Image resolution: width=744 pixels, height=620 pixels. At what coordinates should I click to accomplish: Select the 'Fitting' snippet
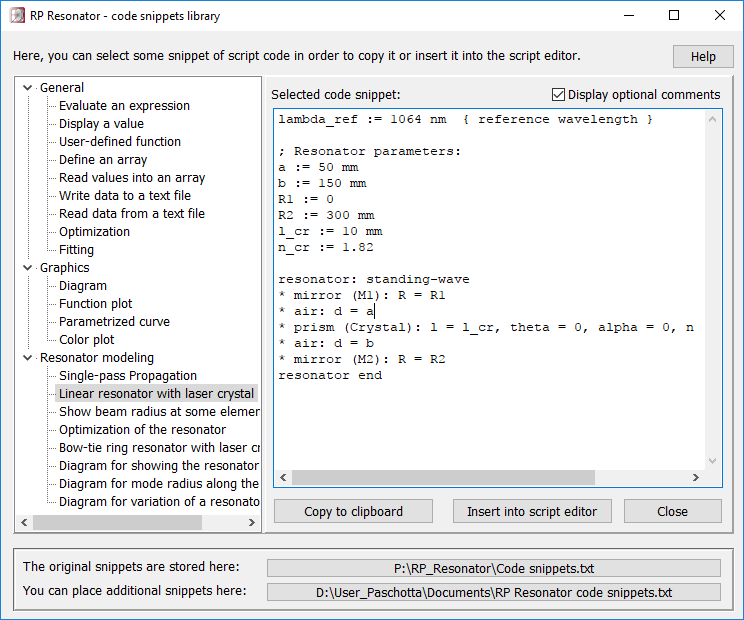(76, 250)
